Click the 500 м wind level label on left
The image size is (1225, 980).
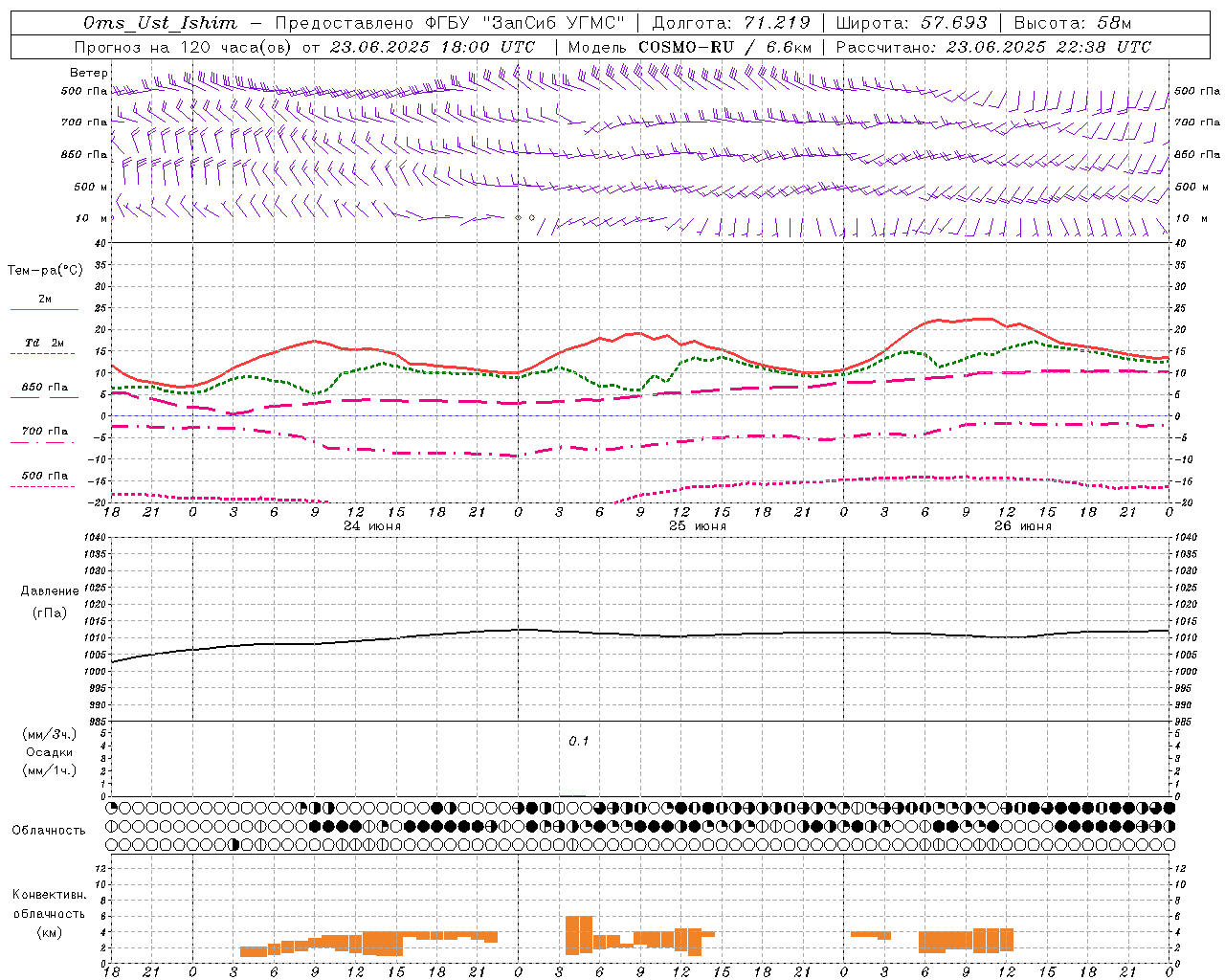91,188
